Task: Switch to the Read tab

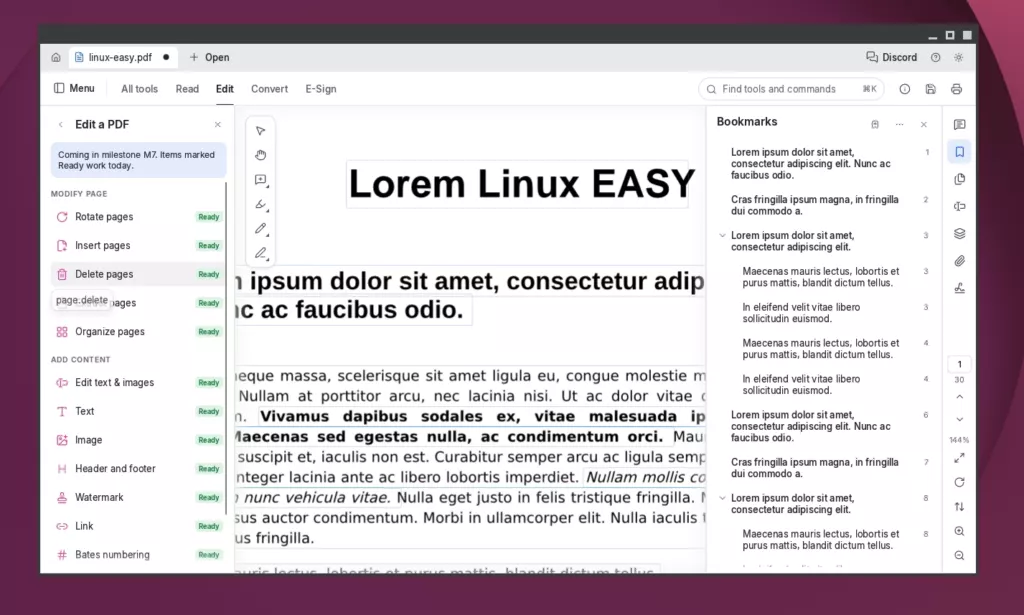Action: pos(187,89)
